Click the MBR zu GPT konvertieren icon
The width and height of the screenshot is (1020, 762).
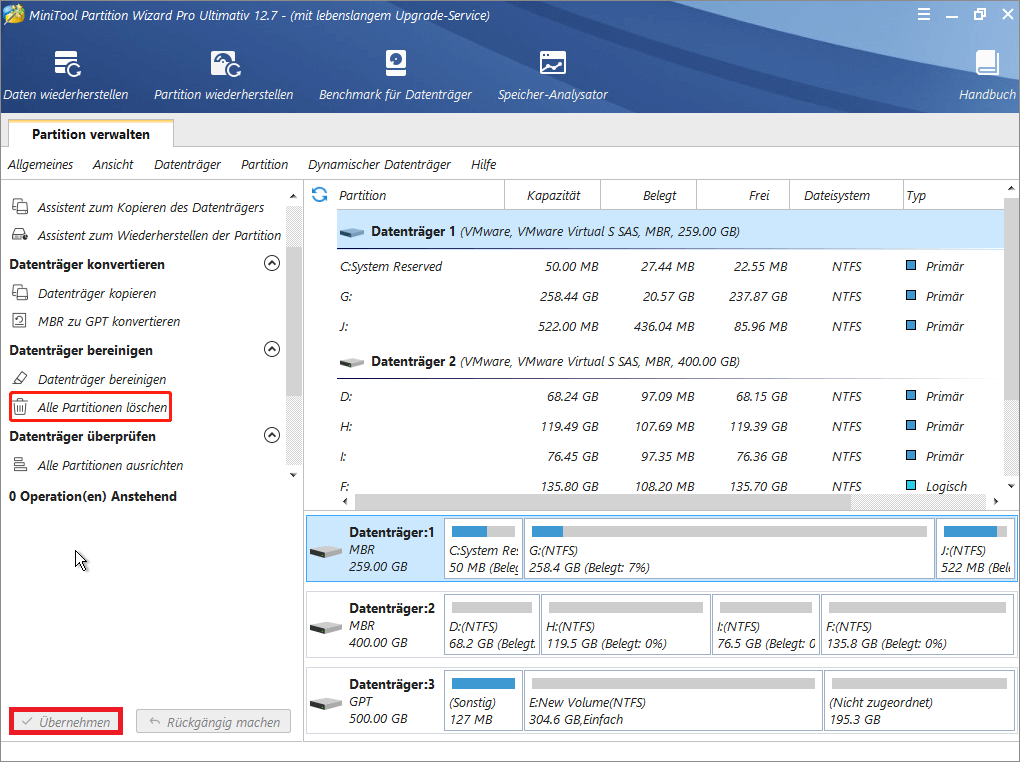click(x=20, y=321)
